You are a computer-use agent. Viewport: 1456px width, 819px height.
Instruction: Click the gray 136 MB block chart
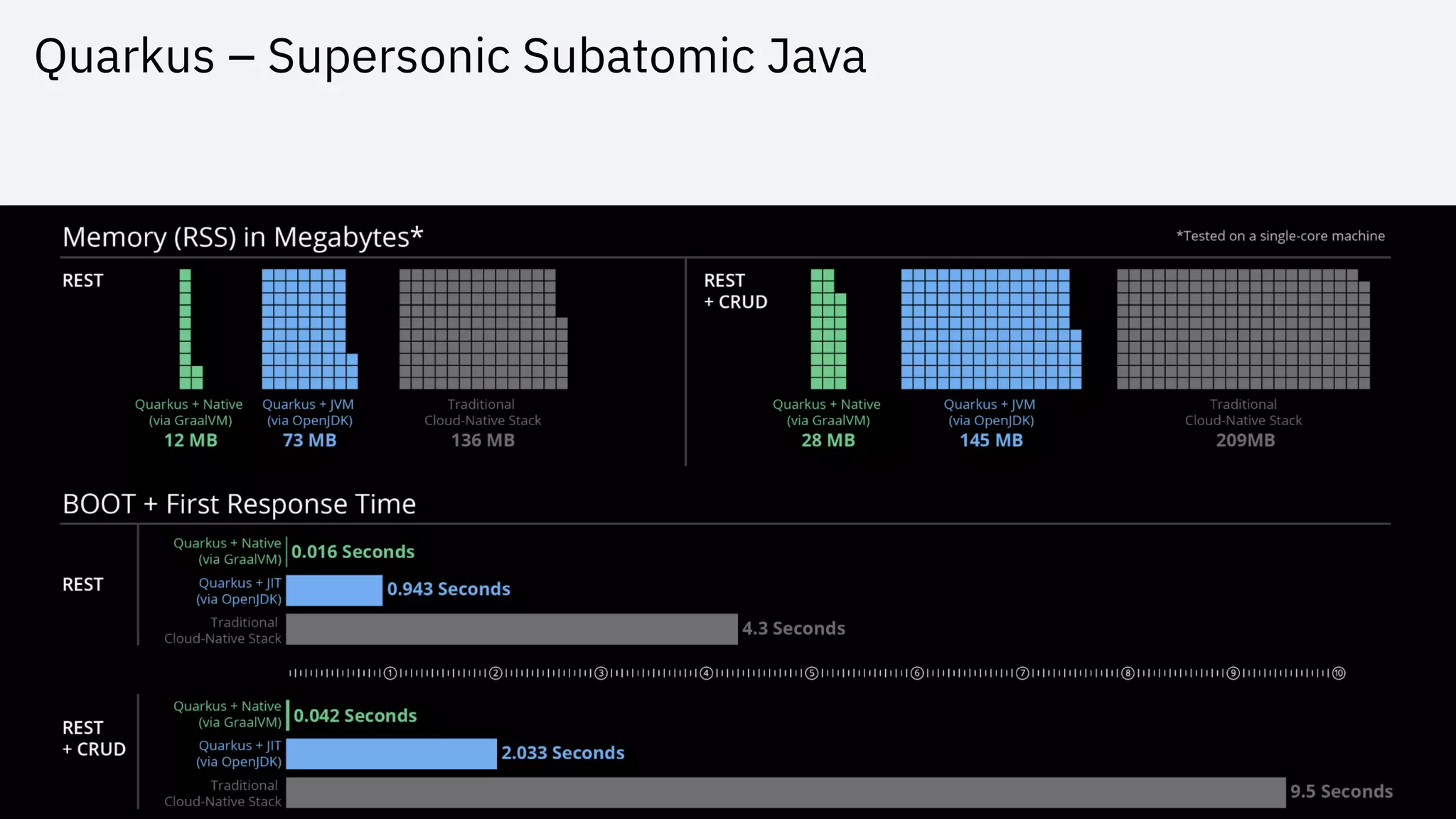(x=483, y=329)
